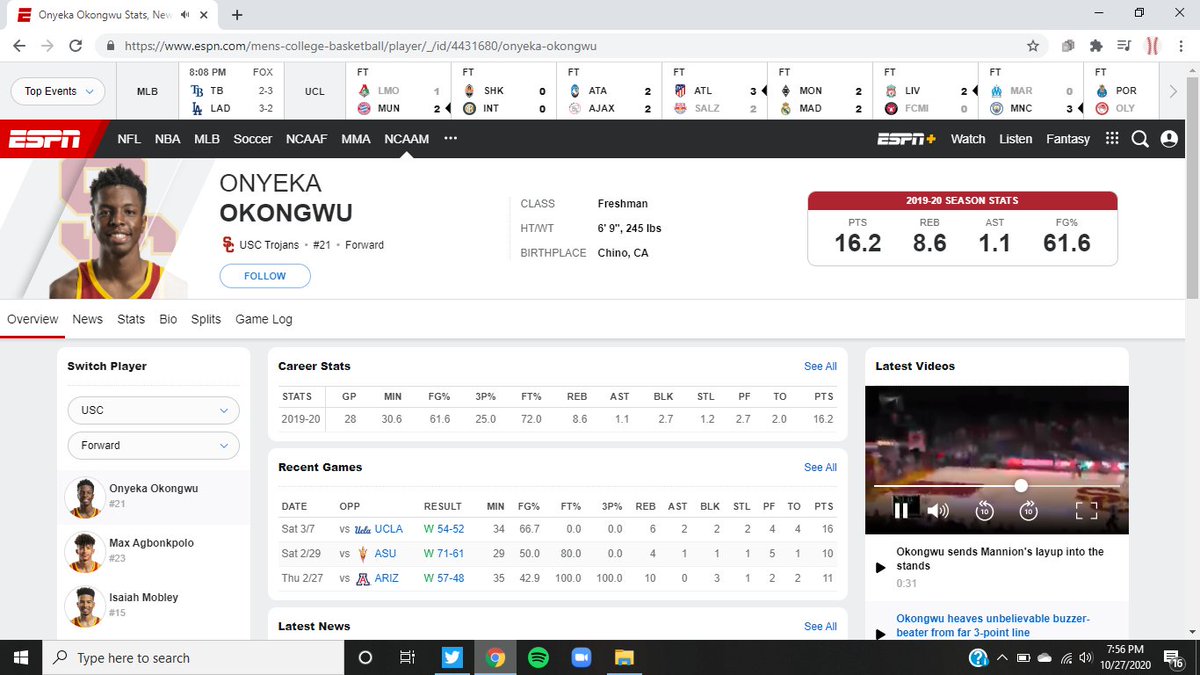Click See All for Recent Games
The height and width of the screenshot is (675, 1200).
tap(820, 467)
